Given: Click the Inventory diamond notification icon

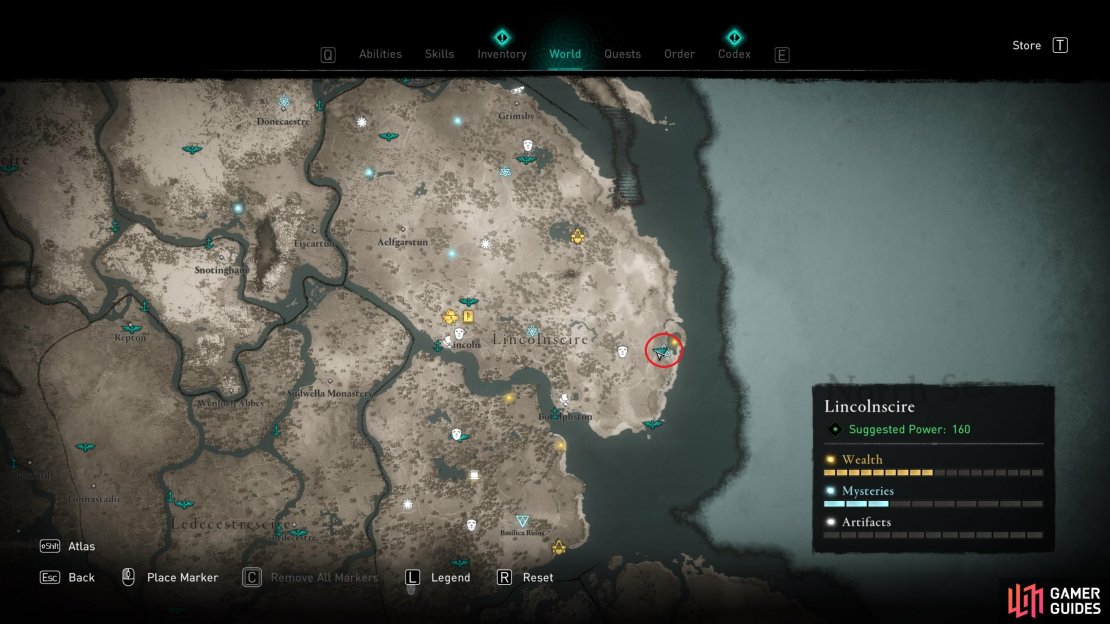Looking at the screenshot, I should point(502,36).
